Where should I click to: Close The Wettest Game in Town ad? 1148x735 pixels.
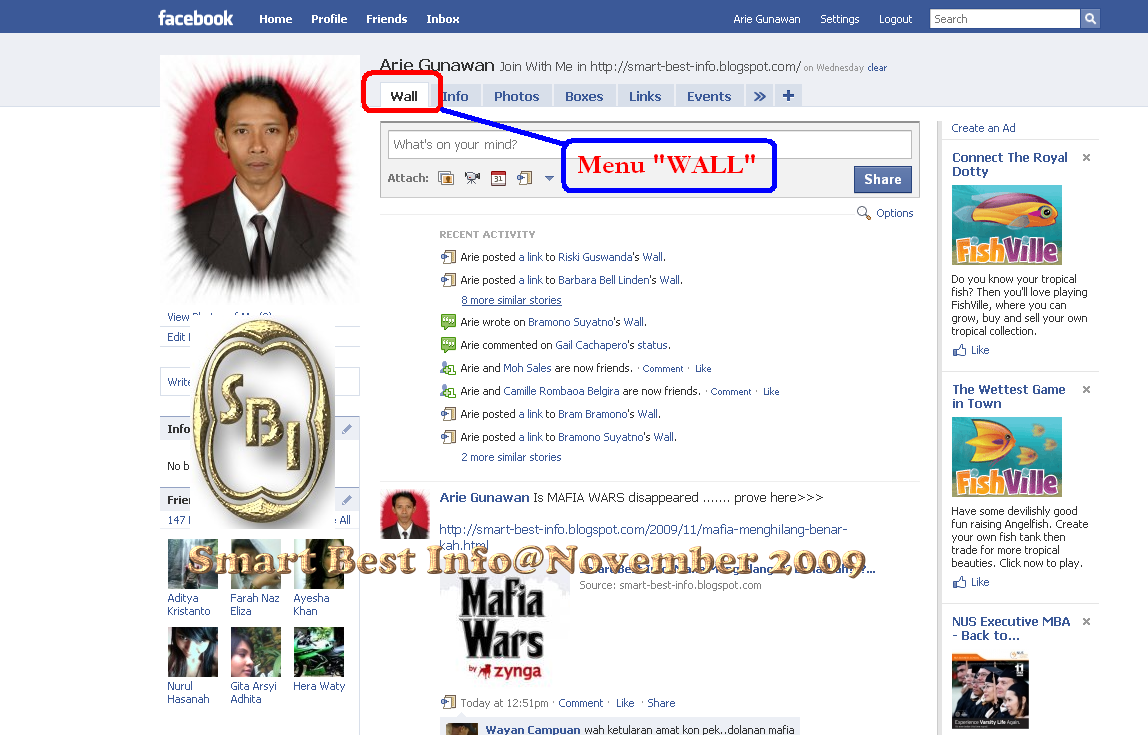(1086, 389)
